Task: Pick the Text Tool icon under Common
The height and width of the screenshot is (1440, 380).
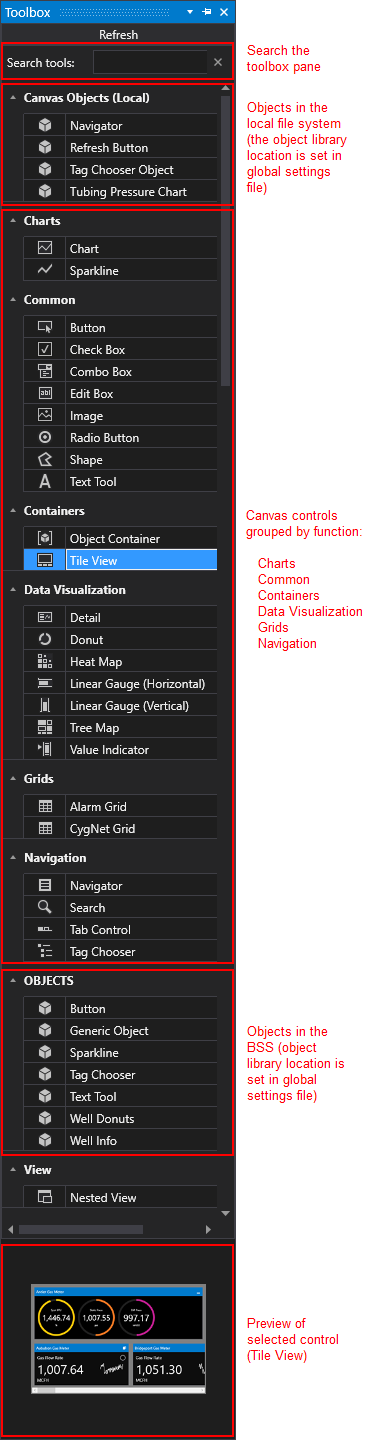Action: 44,482
